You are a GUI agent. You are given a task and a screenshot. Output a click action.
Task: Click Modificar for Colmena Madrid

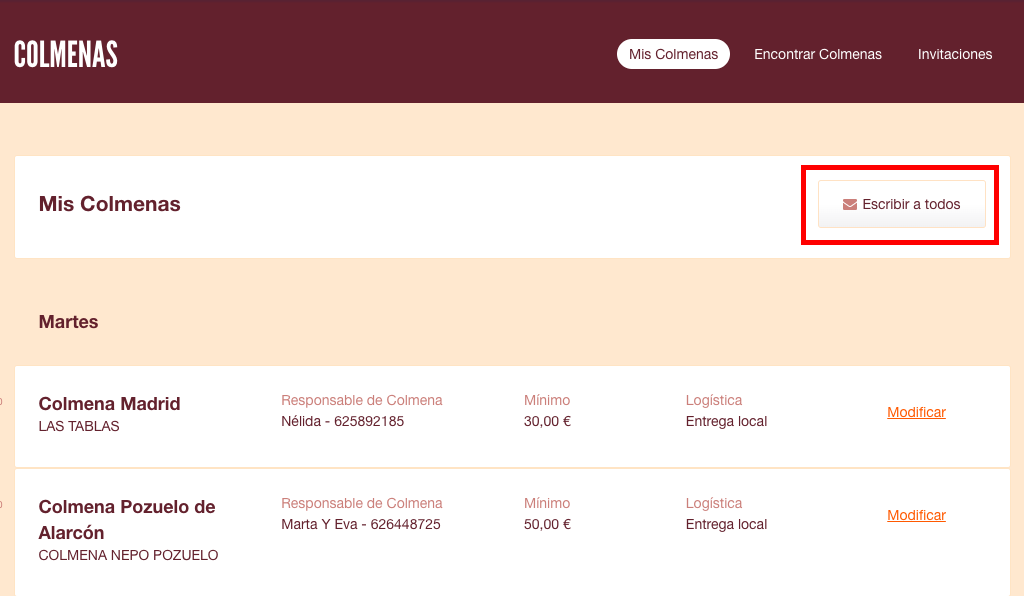pyautogui.click(x=916, y=412)
